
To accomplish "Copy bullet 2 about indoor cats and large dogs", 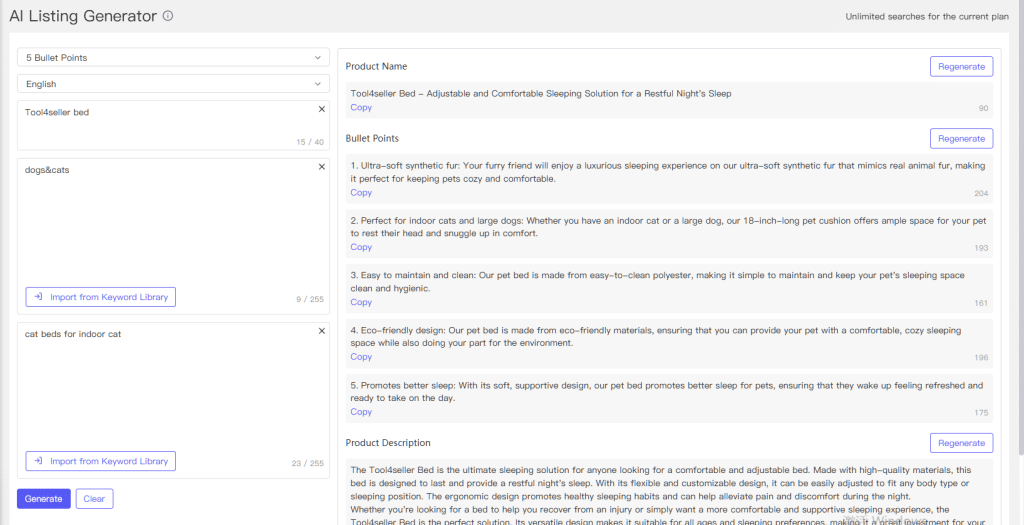I will [361, 247].
